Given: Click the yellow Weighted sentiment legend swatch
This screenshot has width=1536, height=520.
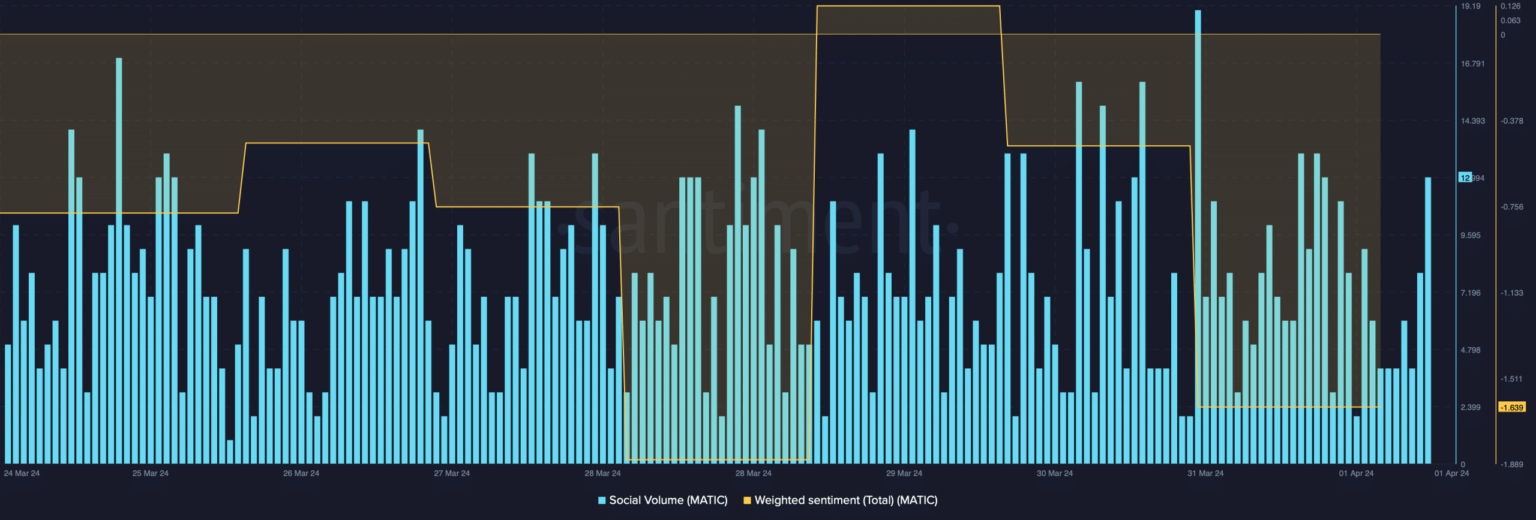Looking at the screenshot, I should 747,500.
